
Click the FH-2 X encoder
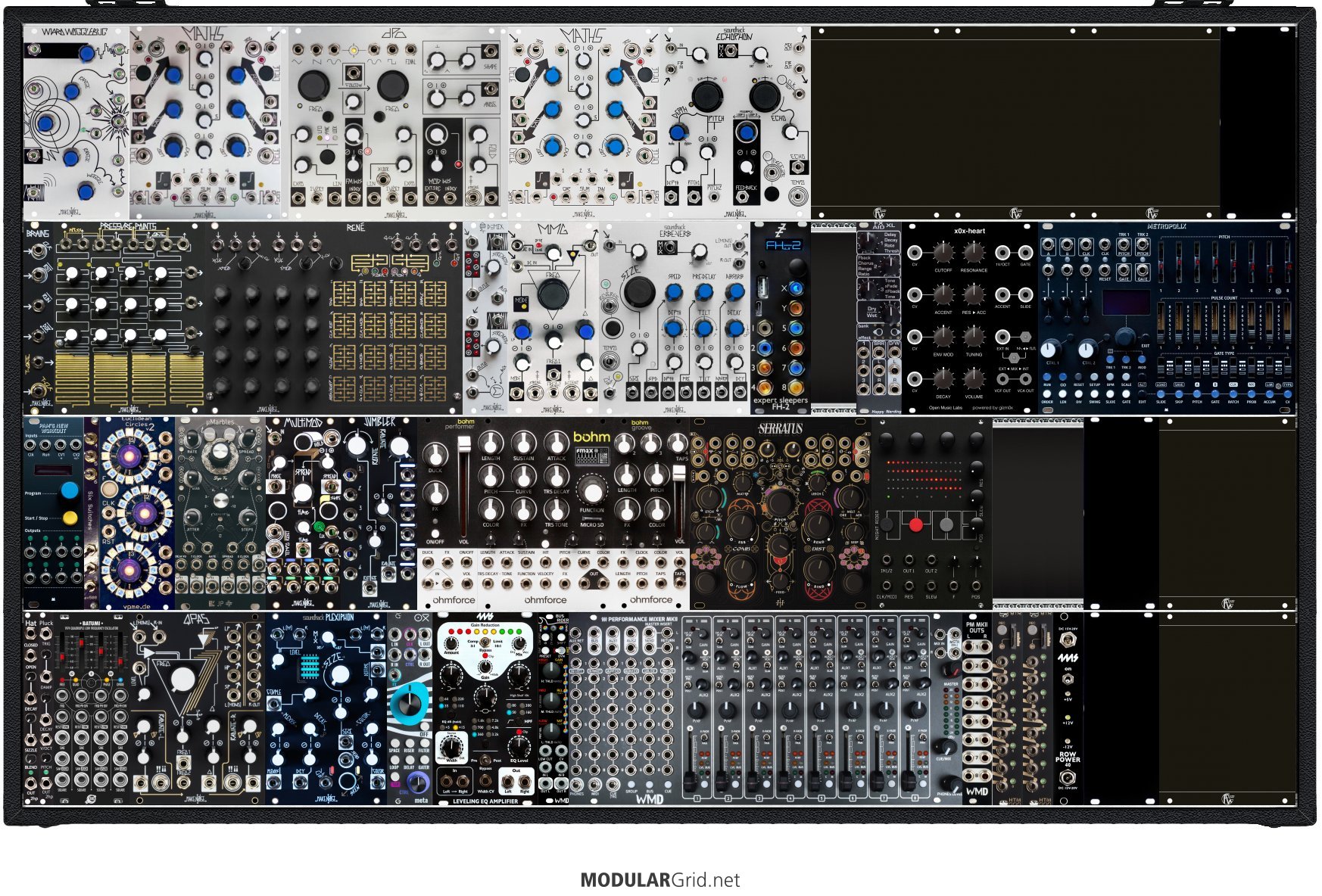[795, 288]
